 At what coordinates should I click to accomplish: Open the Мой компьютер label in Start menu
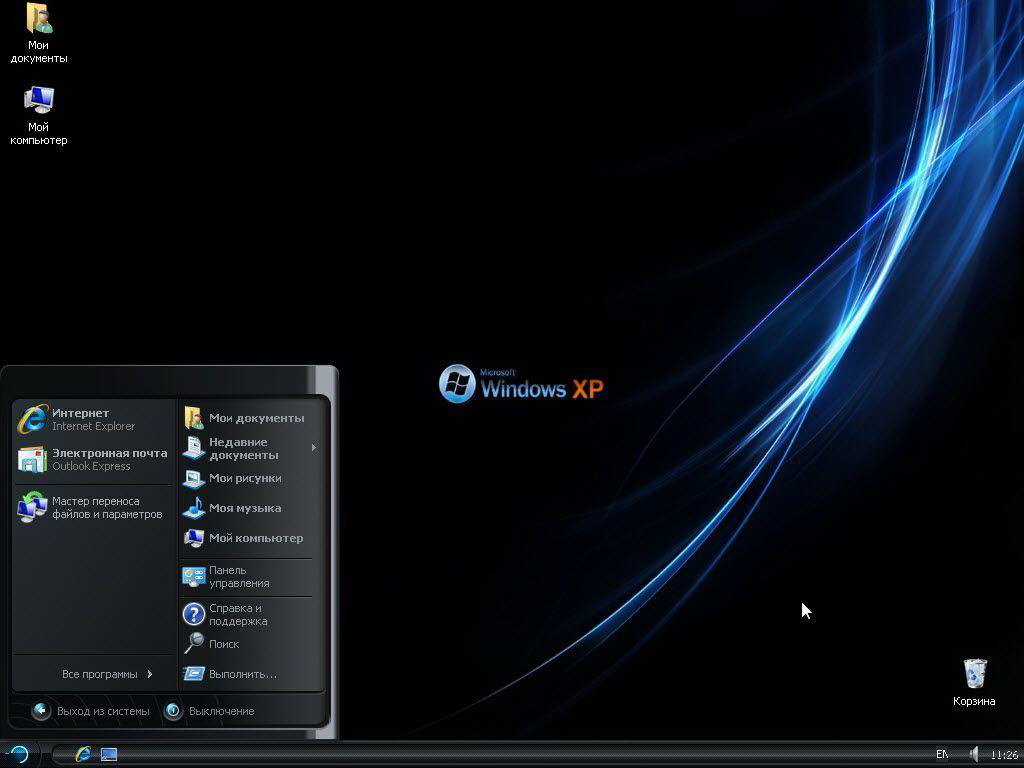click(256, 538)
